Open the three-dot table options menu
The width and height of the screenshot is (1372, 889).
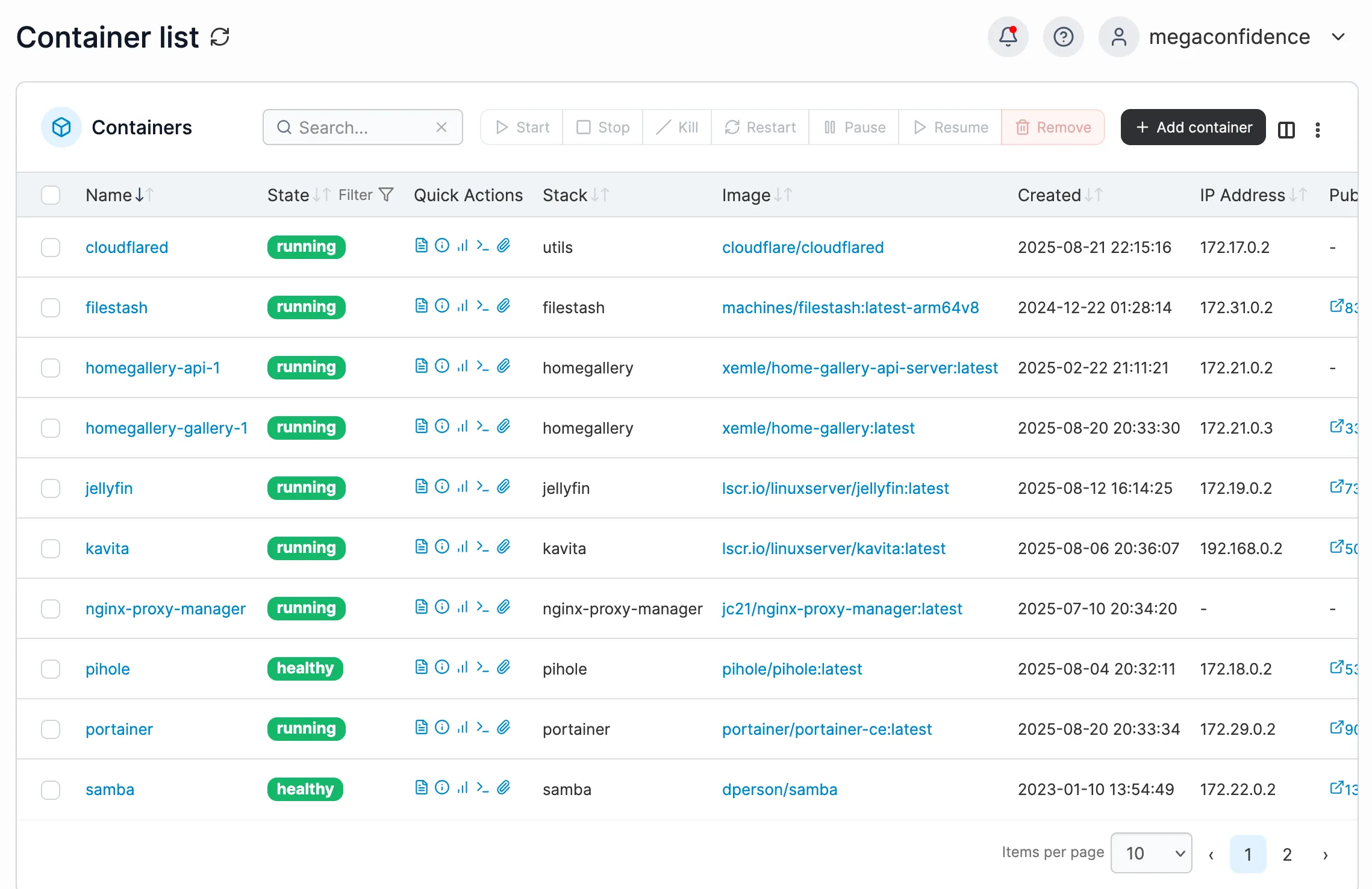1318,129
